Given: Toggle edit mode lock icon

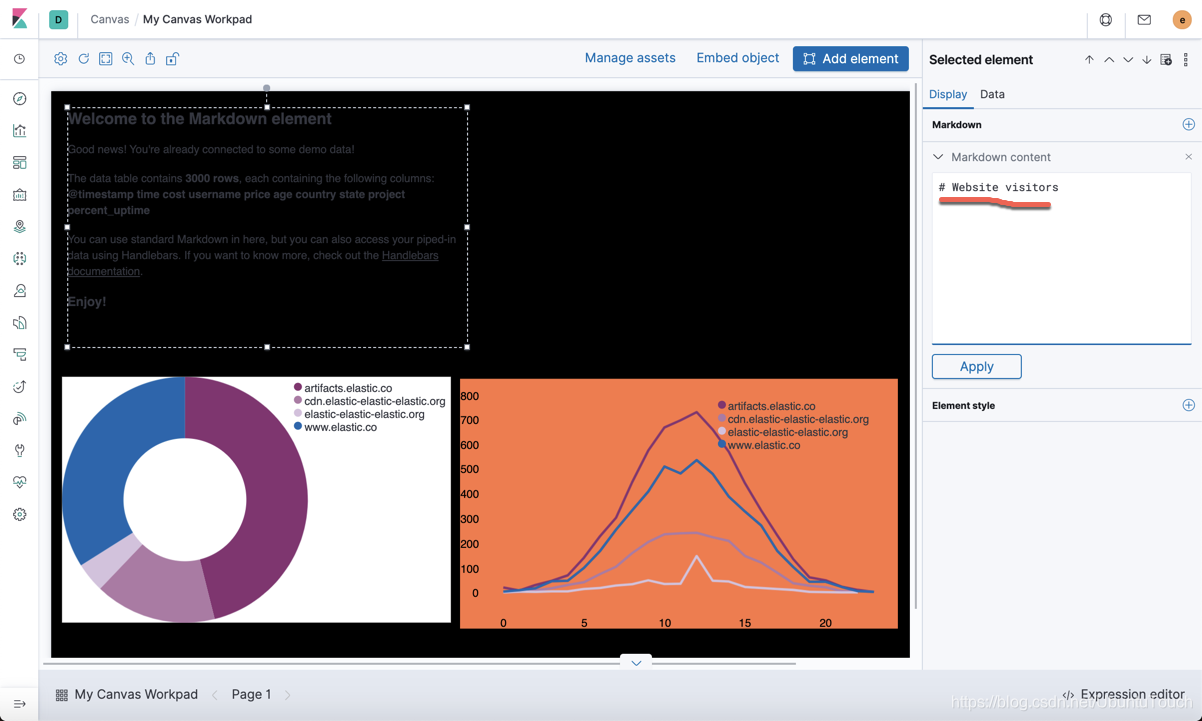Looking at the screenshot, I should [172, 59].
